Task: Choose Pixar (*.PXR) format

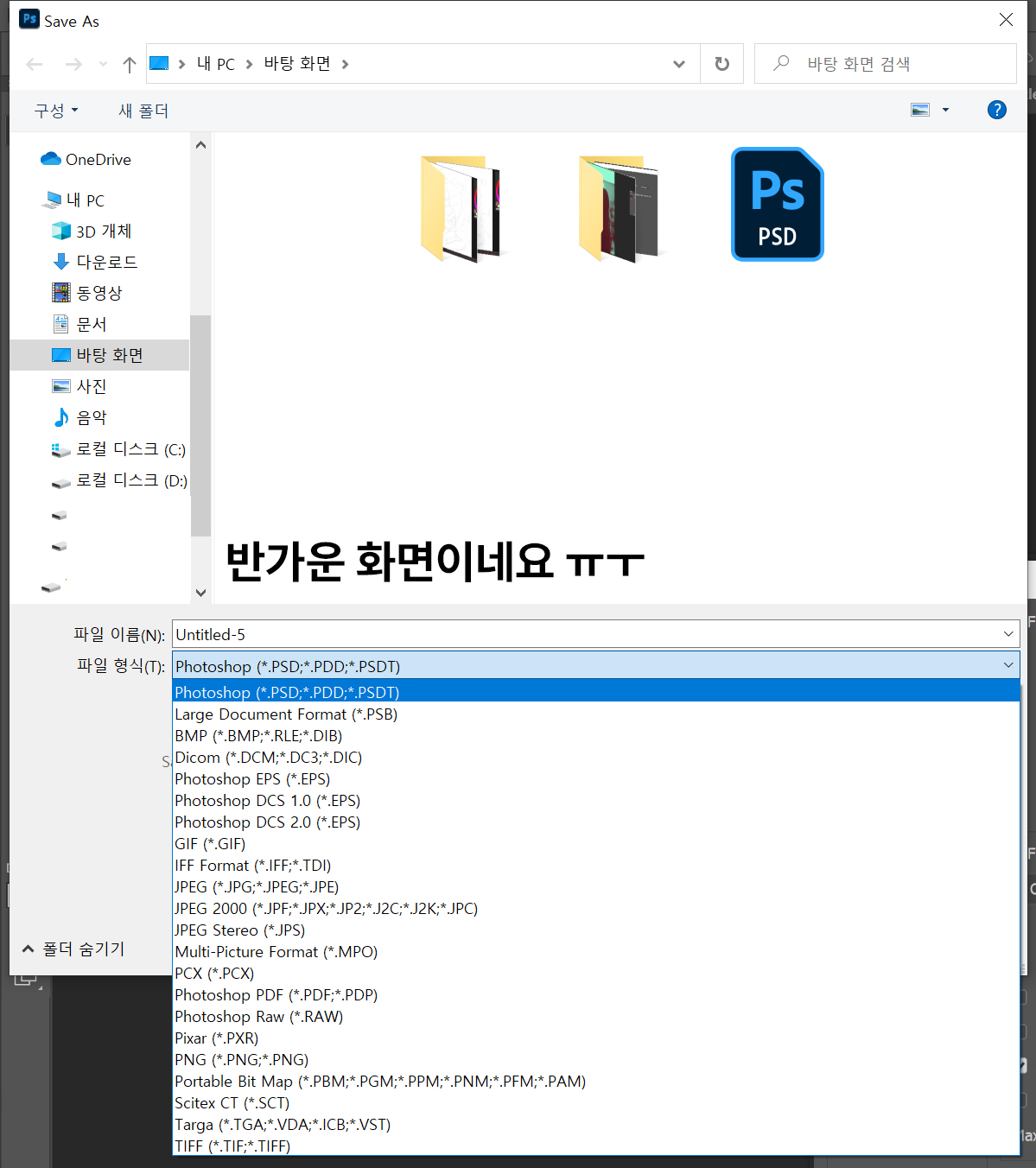Action: [x=596, y=1038]
